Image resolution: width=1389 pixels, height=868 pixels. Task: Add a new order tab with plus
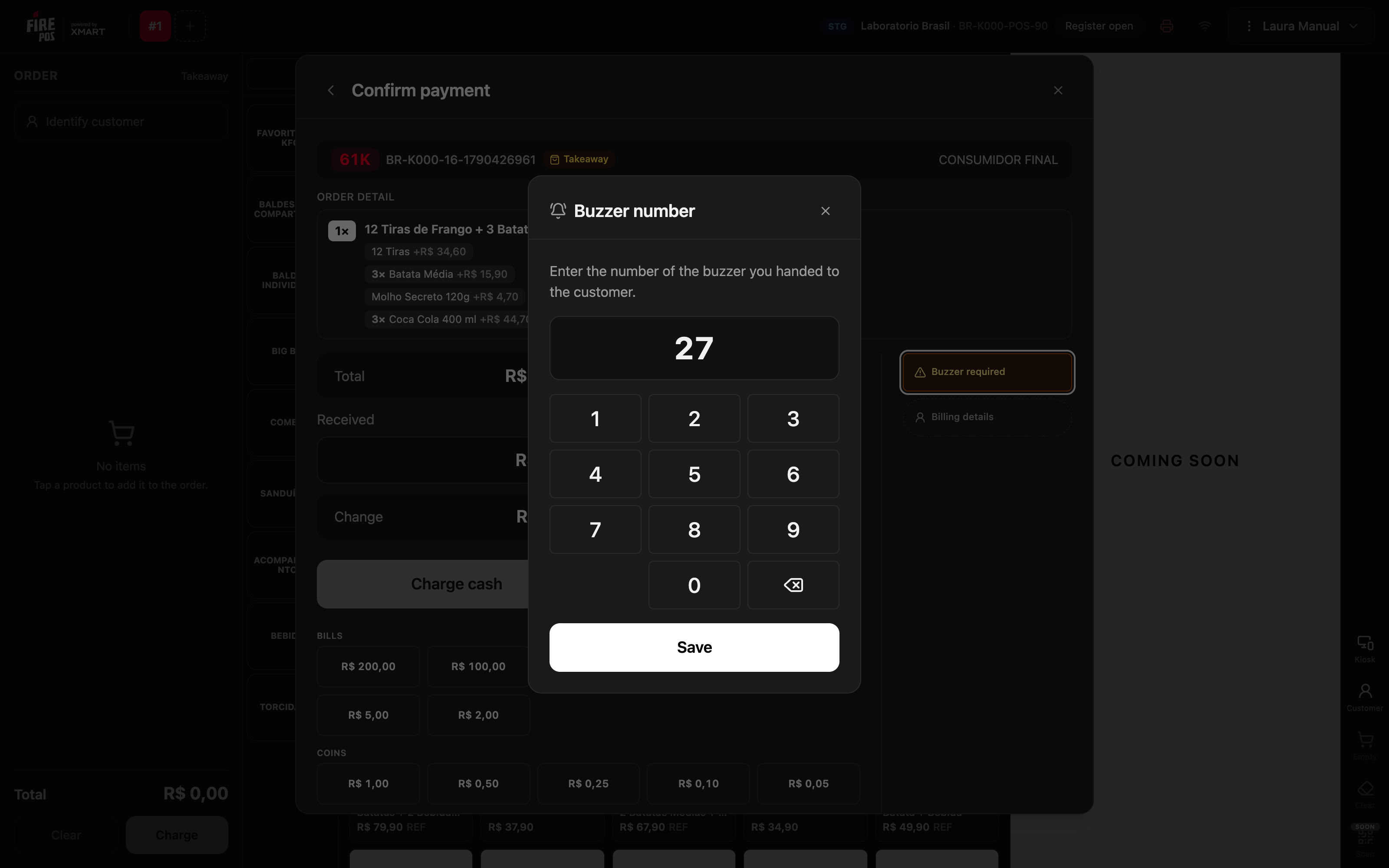[190, 26]
